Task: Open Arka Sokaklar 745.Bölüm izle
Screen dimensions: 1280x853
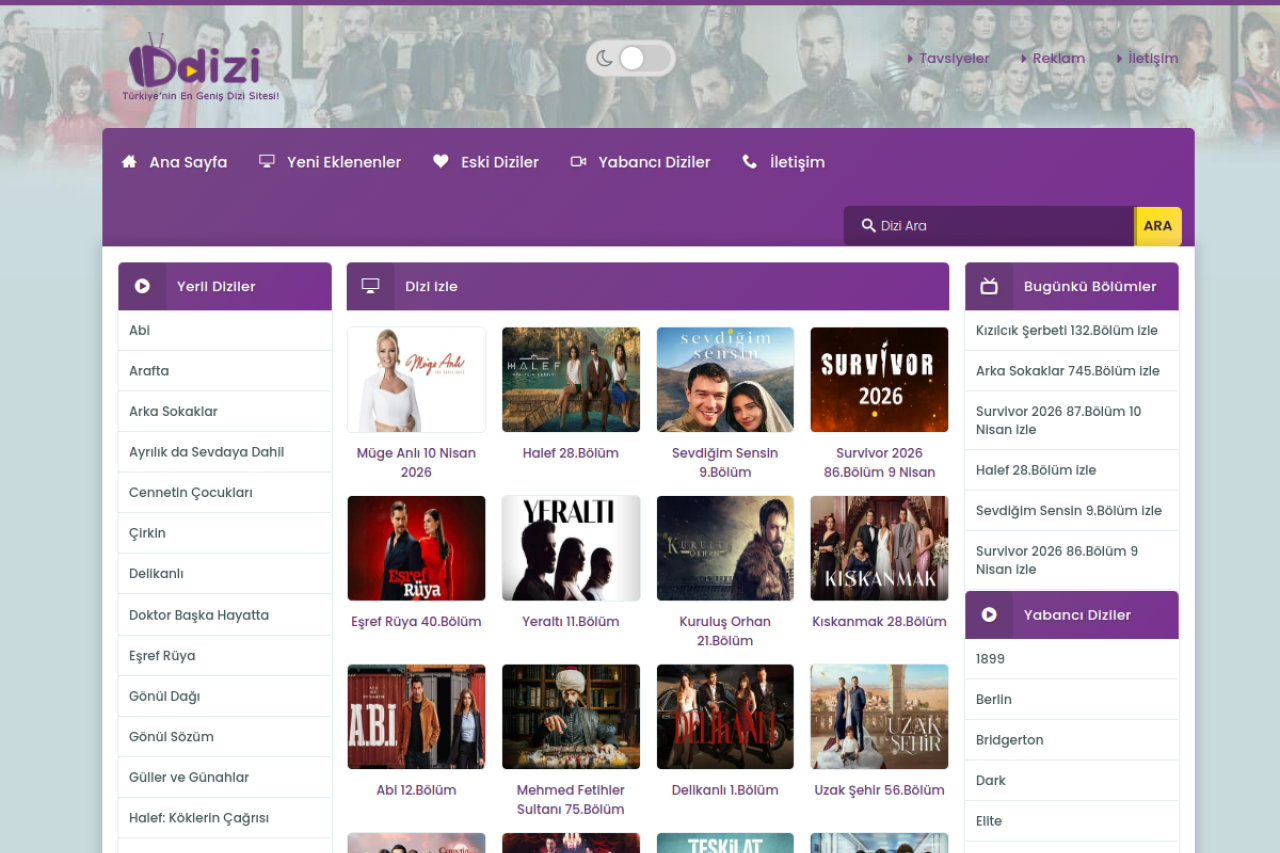Action: (1068, 371)
